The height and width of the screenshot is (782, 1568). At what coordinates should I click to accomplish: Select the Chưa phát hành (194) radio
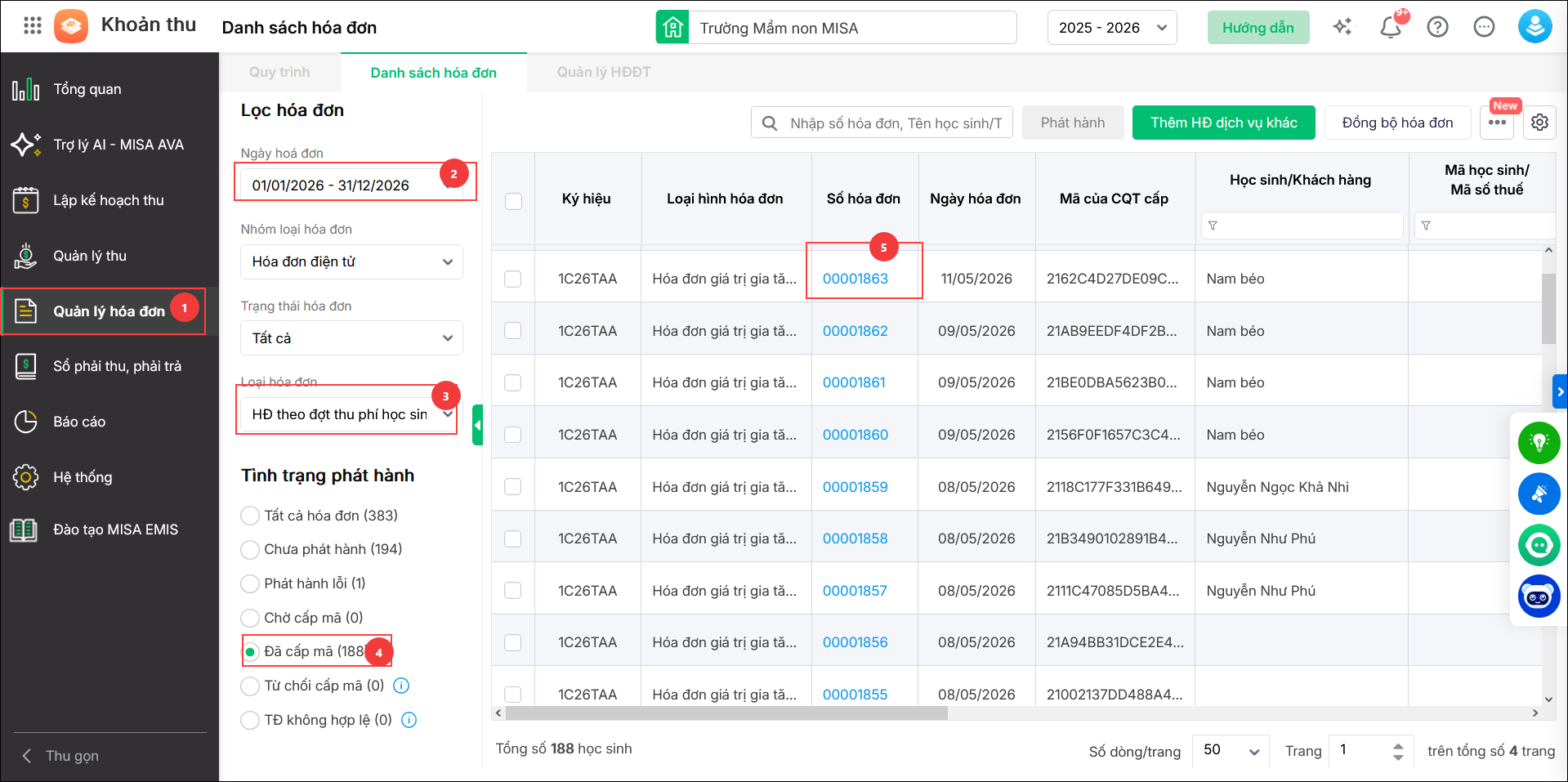tap(250, 550)
